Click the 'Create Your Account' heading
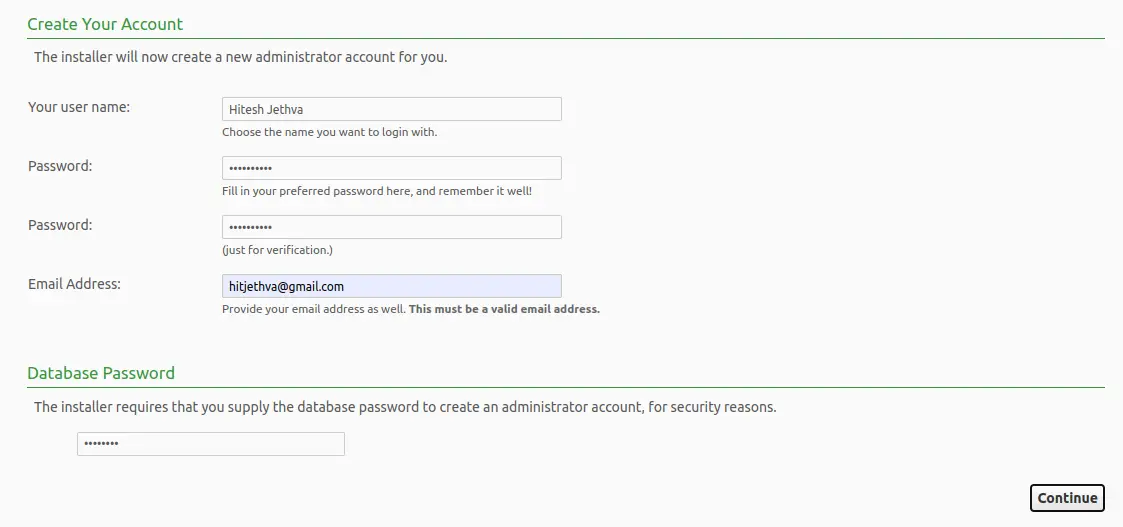This screenshot has height=527, width=1123. point(105,24)
